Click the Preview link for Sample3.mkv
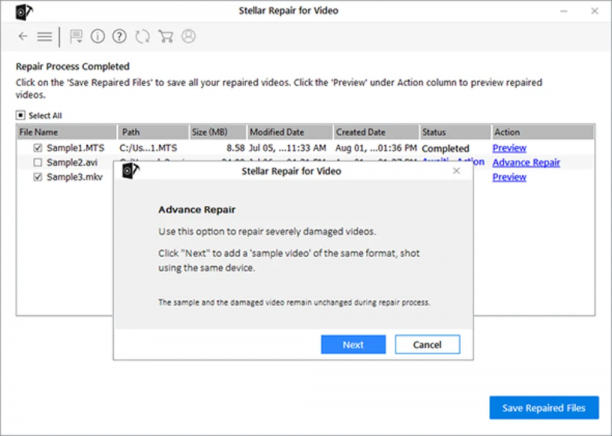 coord(509,177)
